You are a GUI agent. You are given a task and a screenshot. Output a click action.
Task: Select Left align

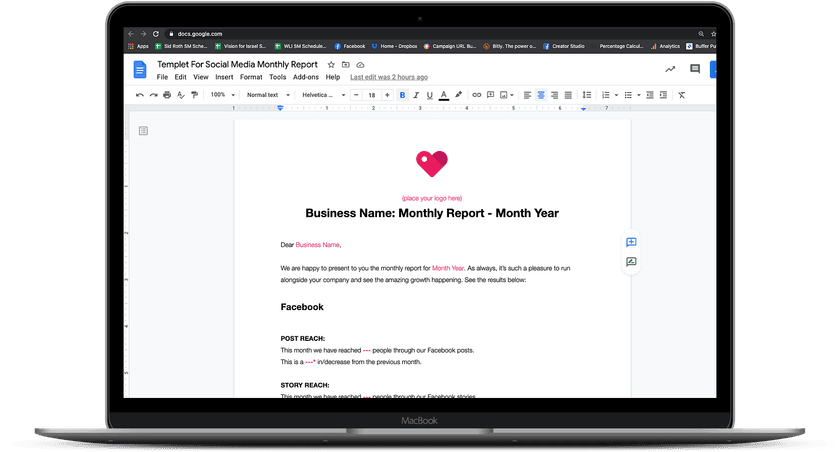coord(527,95)
